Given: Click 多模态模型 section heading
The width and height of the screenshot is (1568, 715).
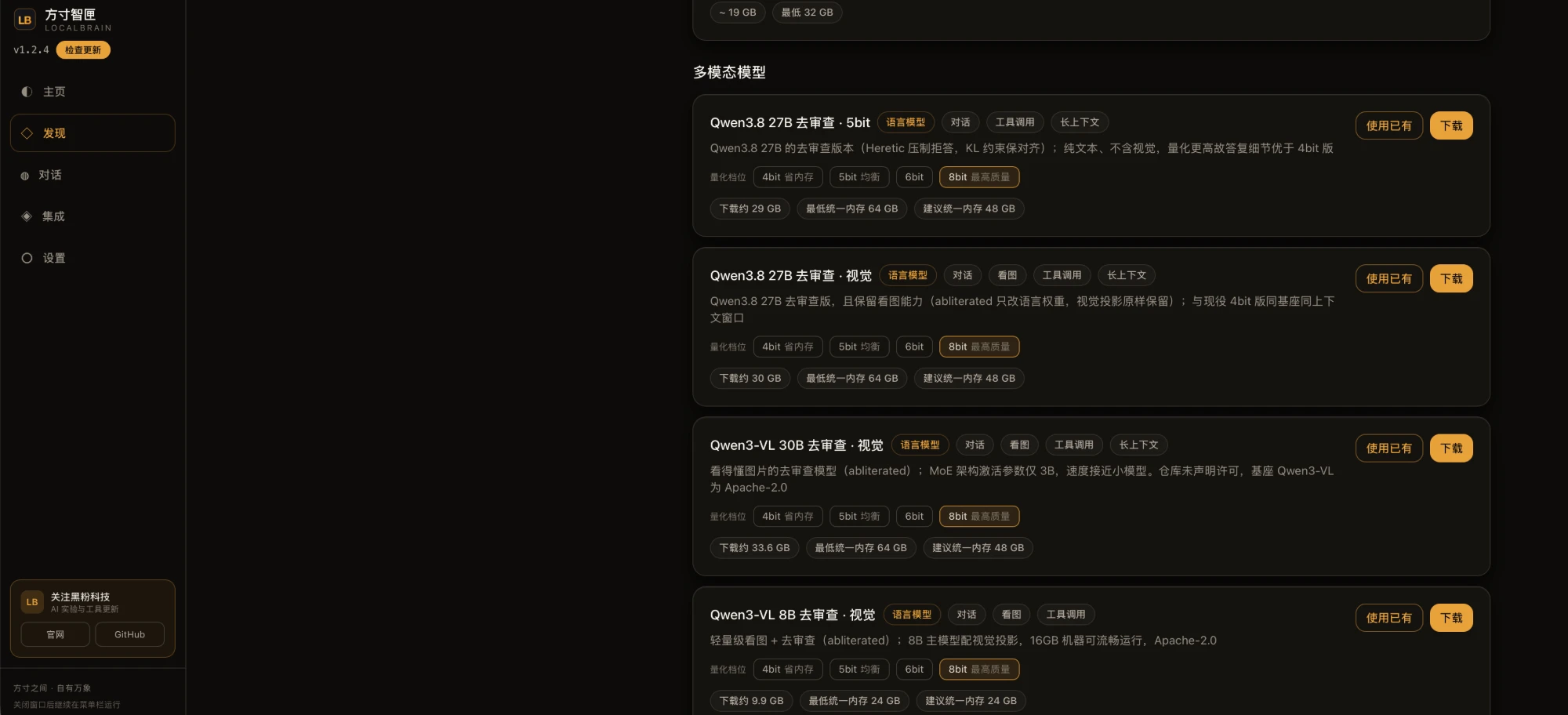Looking at the screenshot, I should pos(729,72).
